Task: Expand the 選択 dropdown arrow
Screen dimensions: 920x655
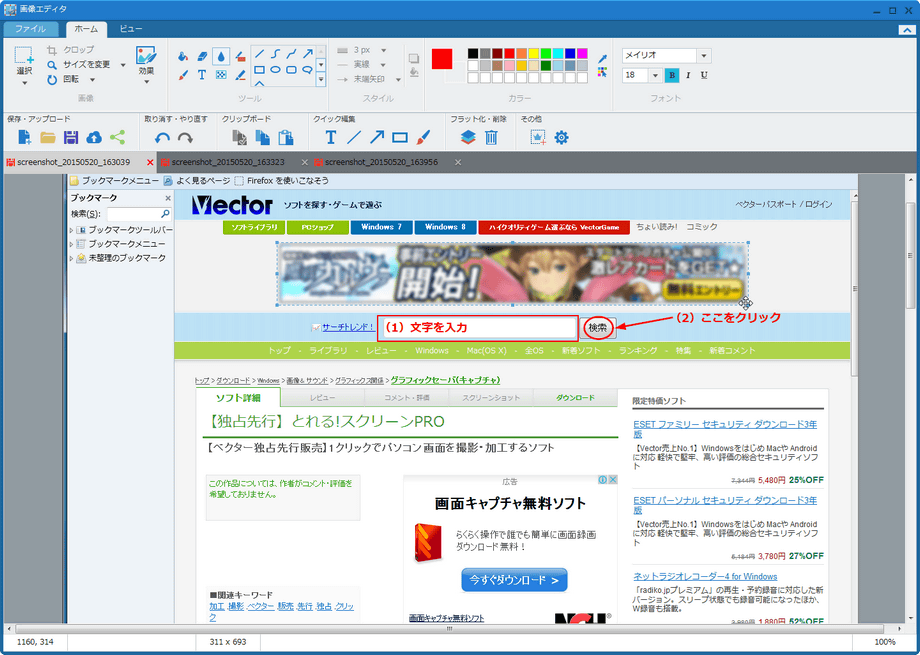Action: 25,83
